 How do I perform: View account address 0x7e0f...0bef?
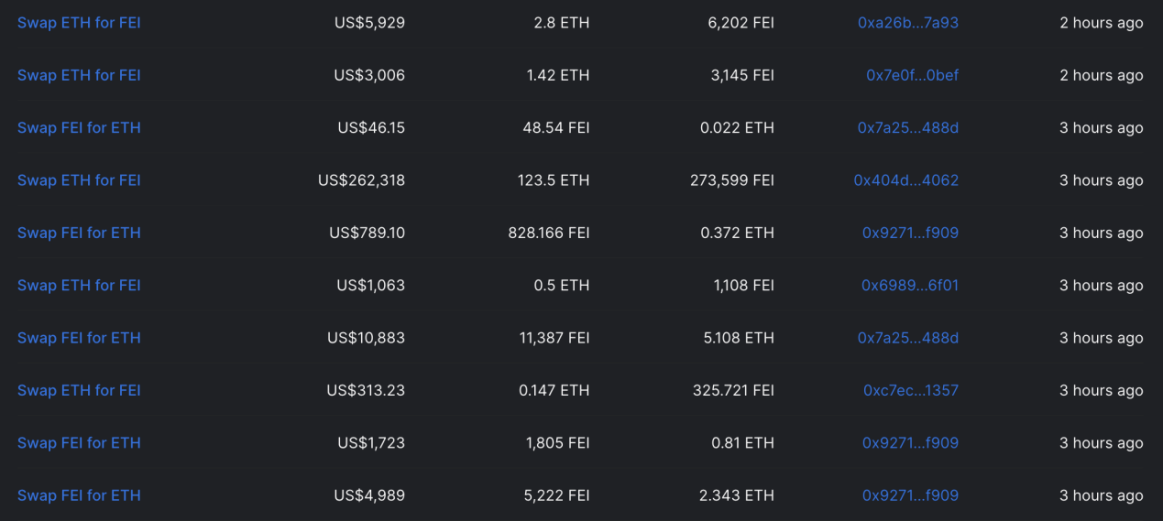click(x=912, y=76)
